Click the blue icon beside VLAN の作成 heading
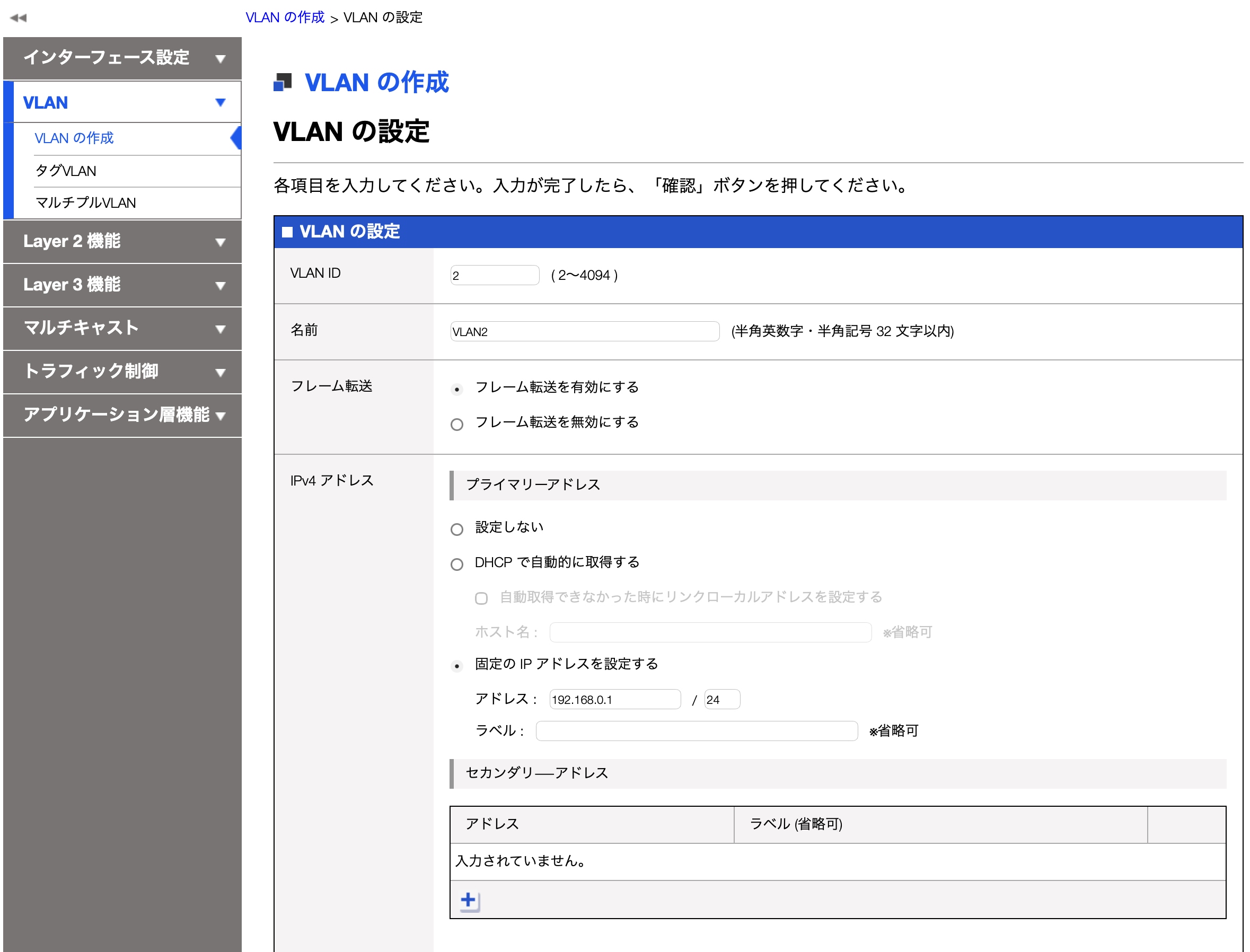 click(281, 83)
